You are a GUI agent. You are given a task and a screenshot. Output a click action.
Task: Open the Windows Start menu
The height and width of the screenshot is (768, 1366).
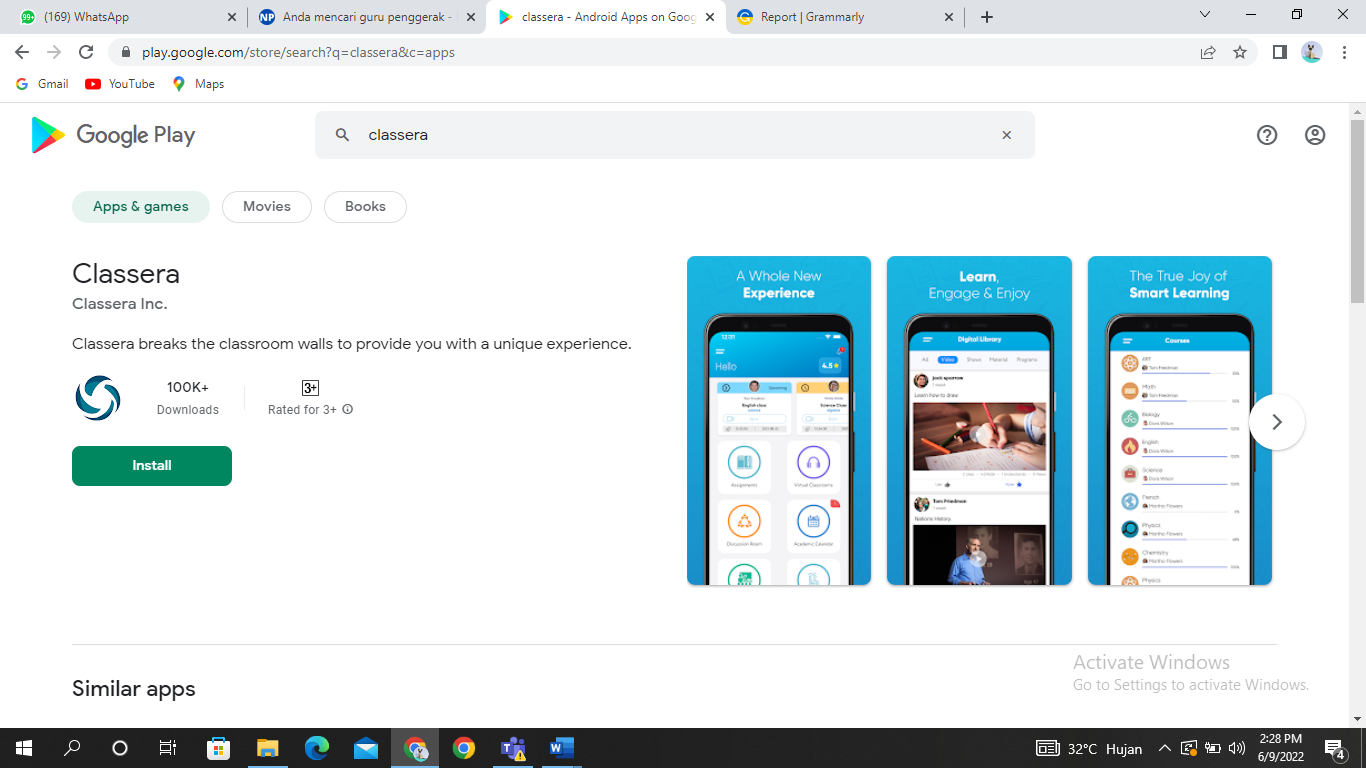coord(23,748)
